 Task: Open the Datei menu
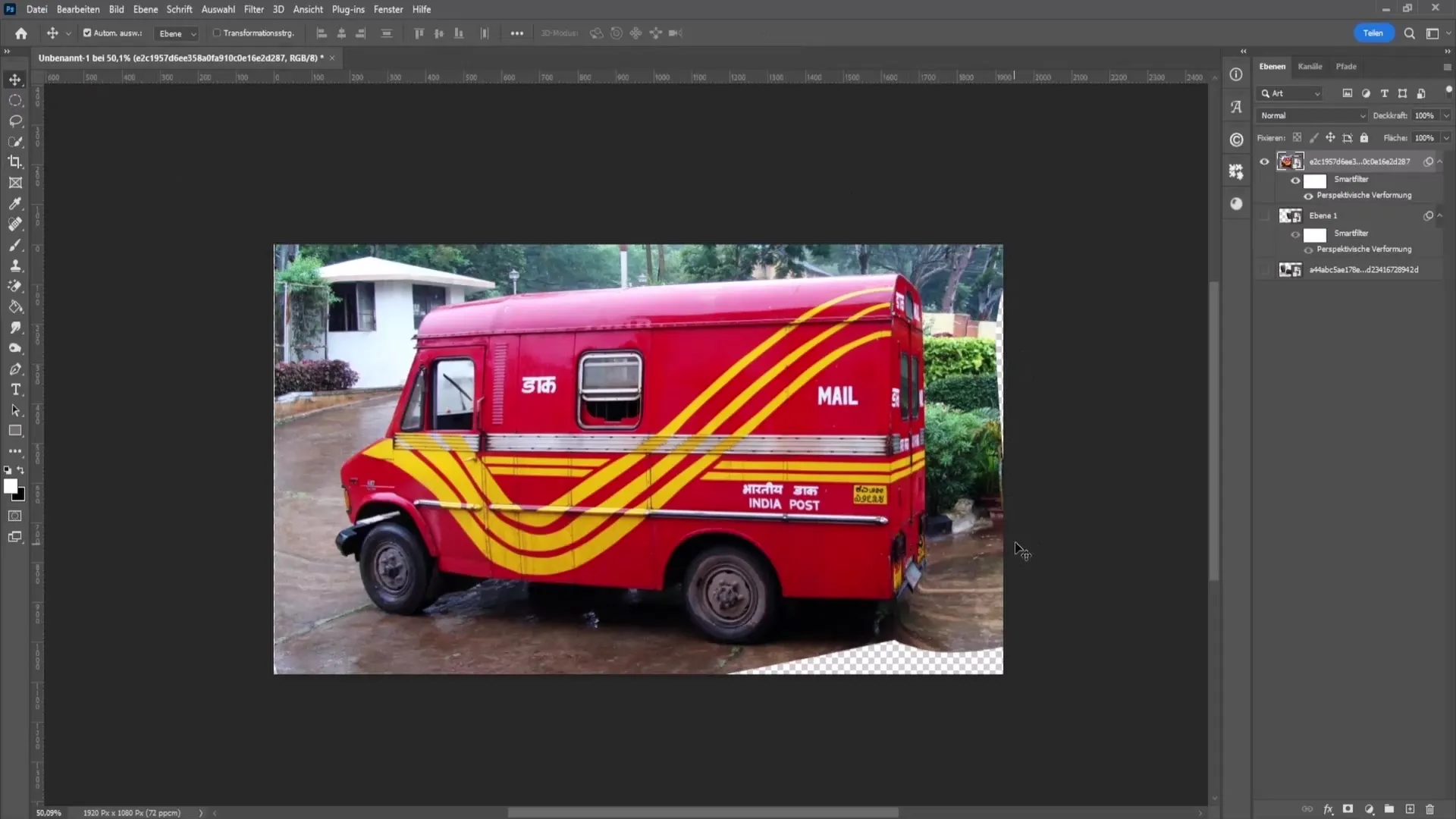tap(36, 9)
